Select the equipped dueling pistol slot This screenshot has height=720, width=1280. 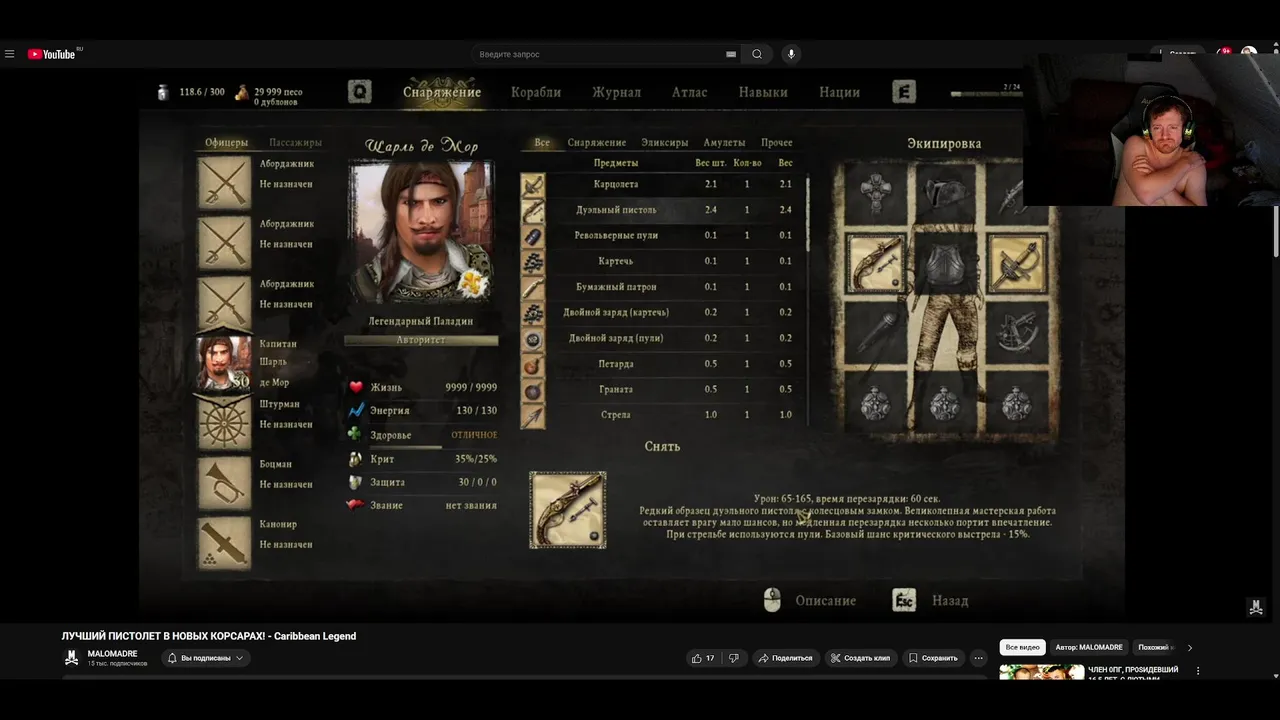[875, 263]
